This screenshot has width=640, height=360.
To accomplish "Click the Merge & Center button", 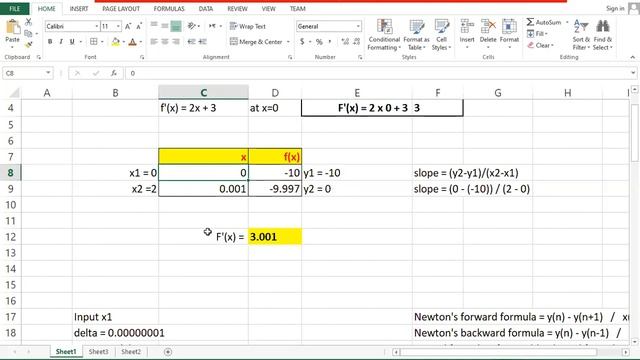I will (x=256, y=42).
